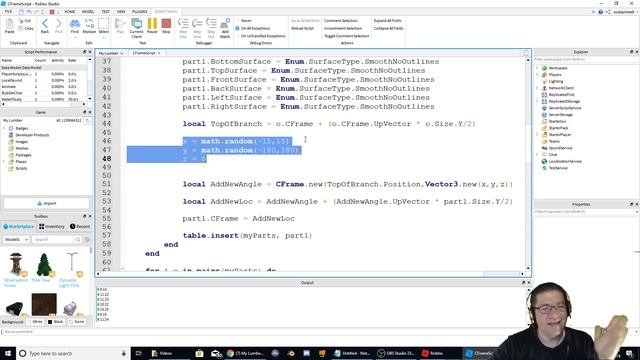This screenshot has height=360, width=640.
Task: Set Toolbox background to White
Action: (x=35, y=322)
